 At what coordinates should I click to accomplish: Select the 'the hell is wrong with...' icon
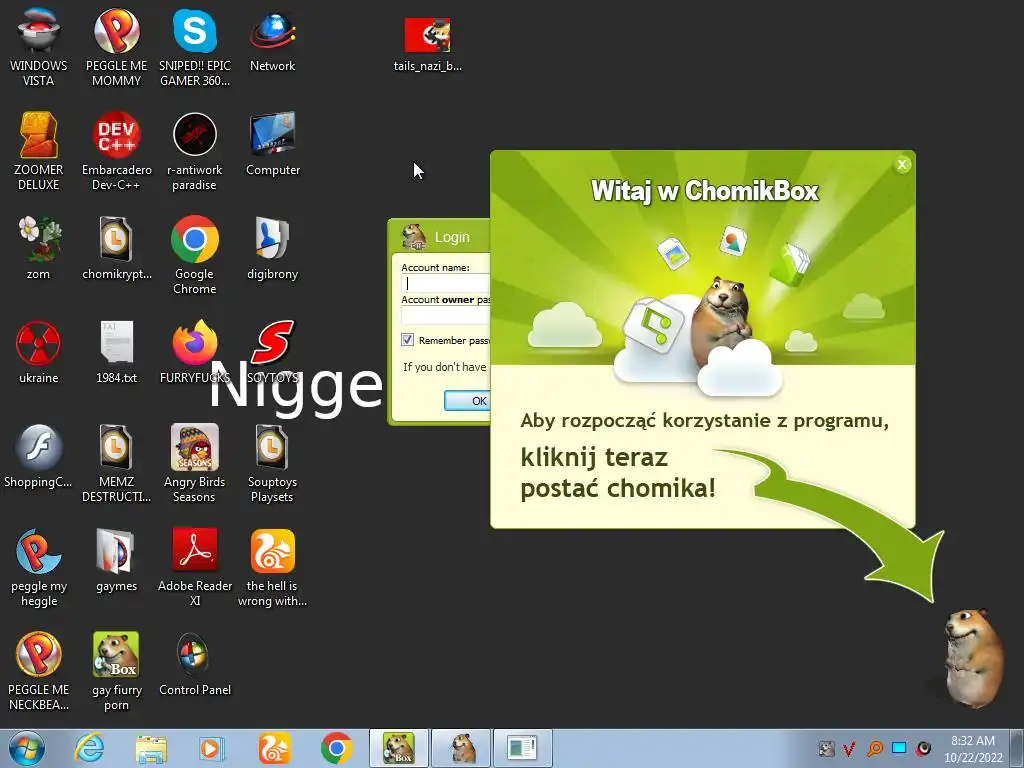[x=272, y=566]
